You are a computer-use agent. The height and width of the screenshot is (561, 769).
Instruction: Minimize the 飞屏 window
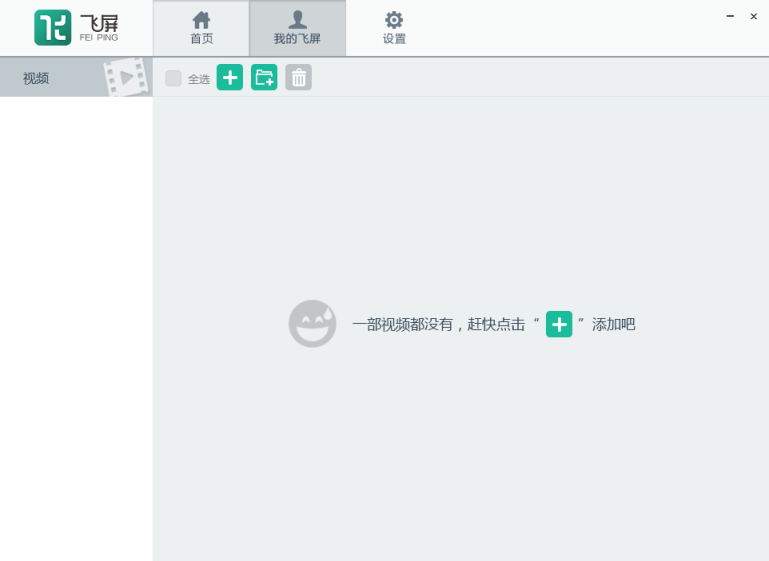coord(730,16)
